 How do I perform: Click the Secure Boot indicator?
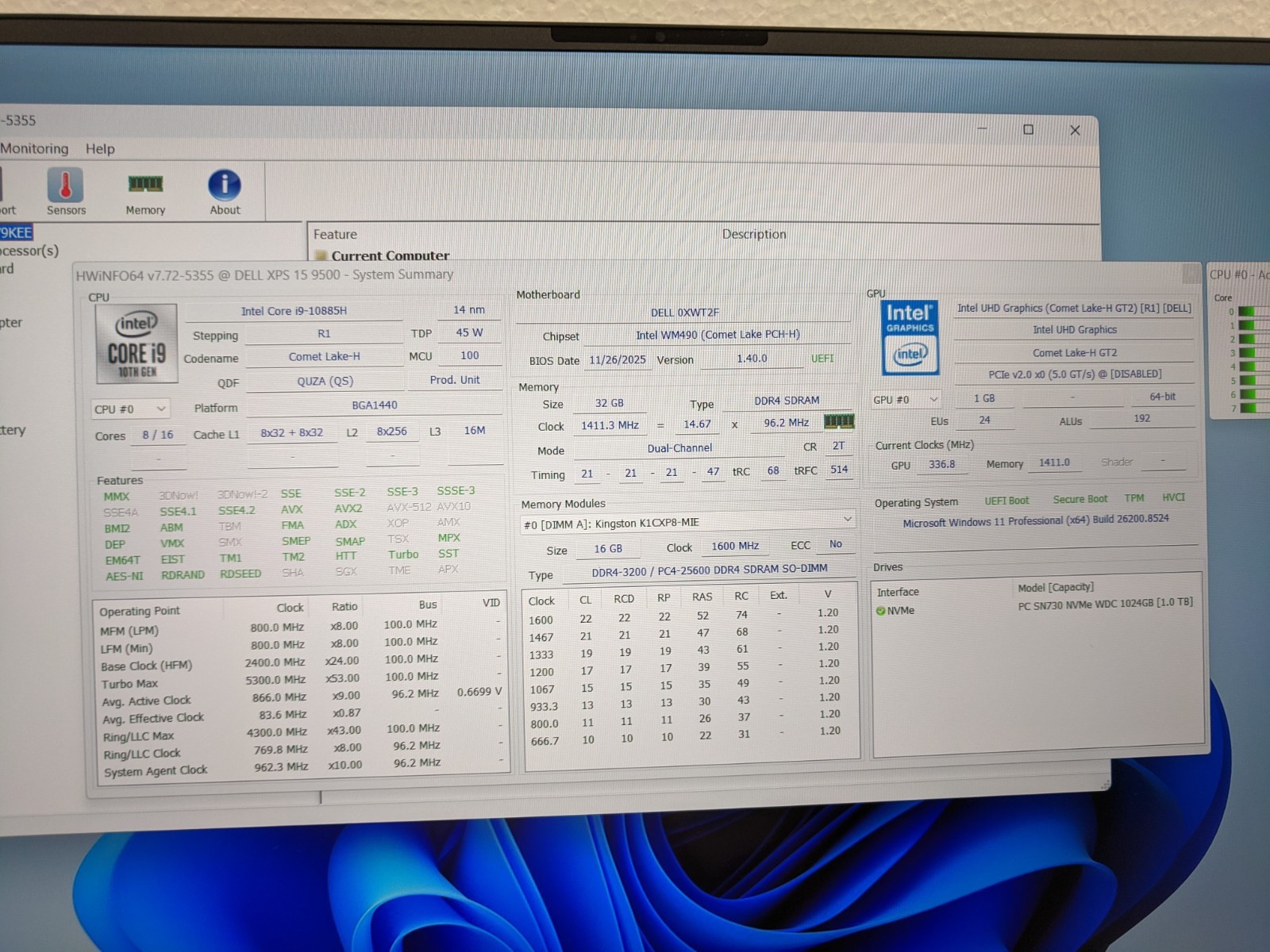click(1079, 500)
